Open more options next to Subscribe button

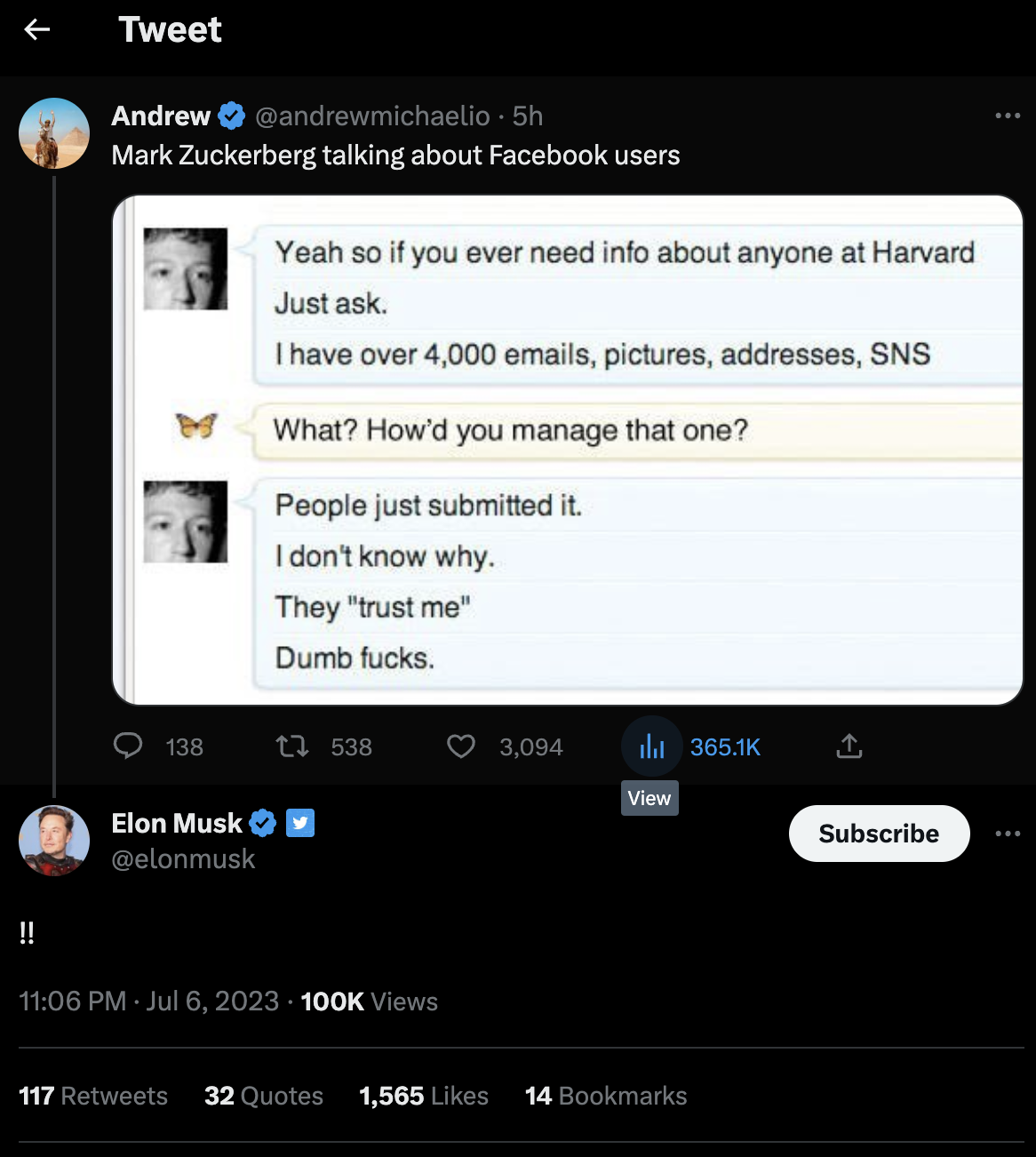[1008, 834]
